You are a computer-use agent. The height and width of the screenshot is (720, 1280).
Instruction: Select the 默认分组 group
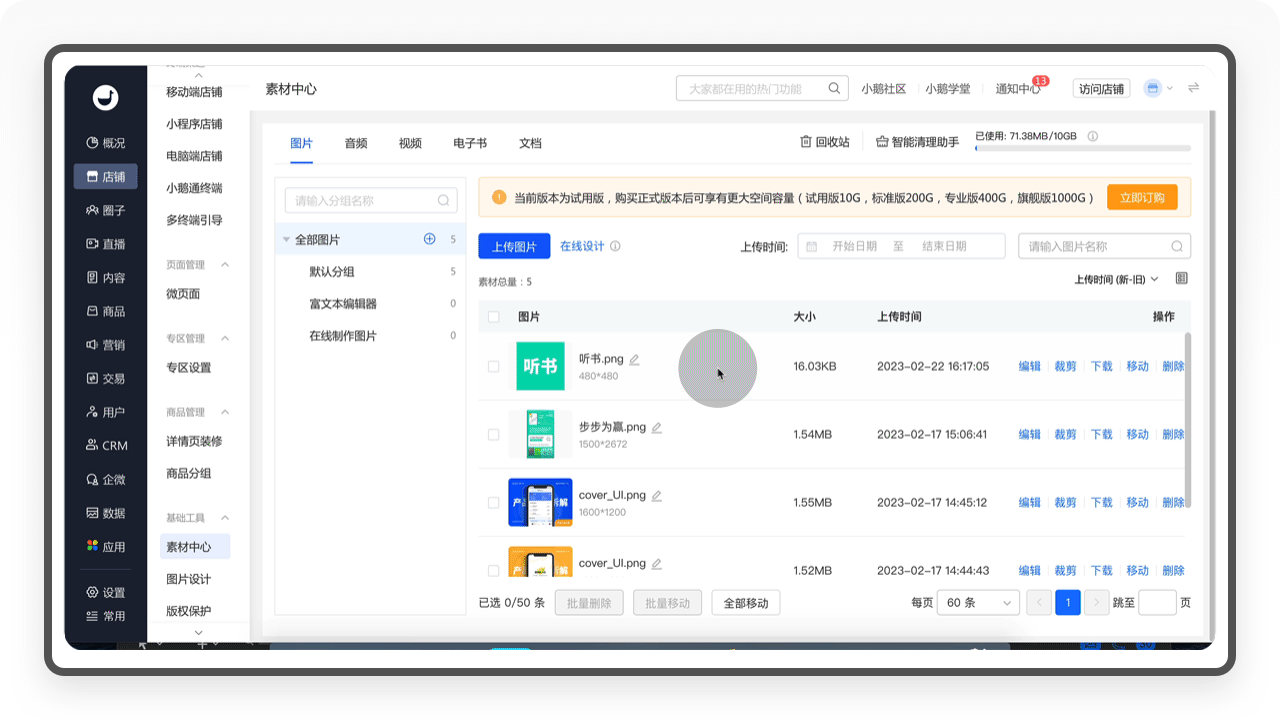[x=332, y=272]
